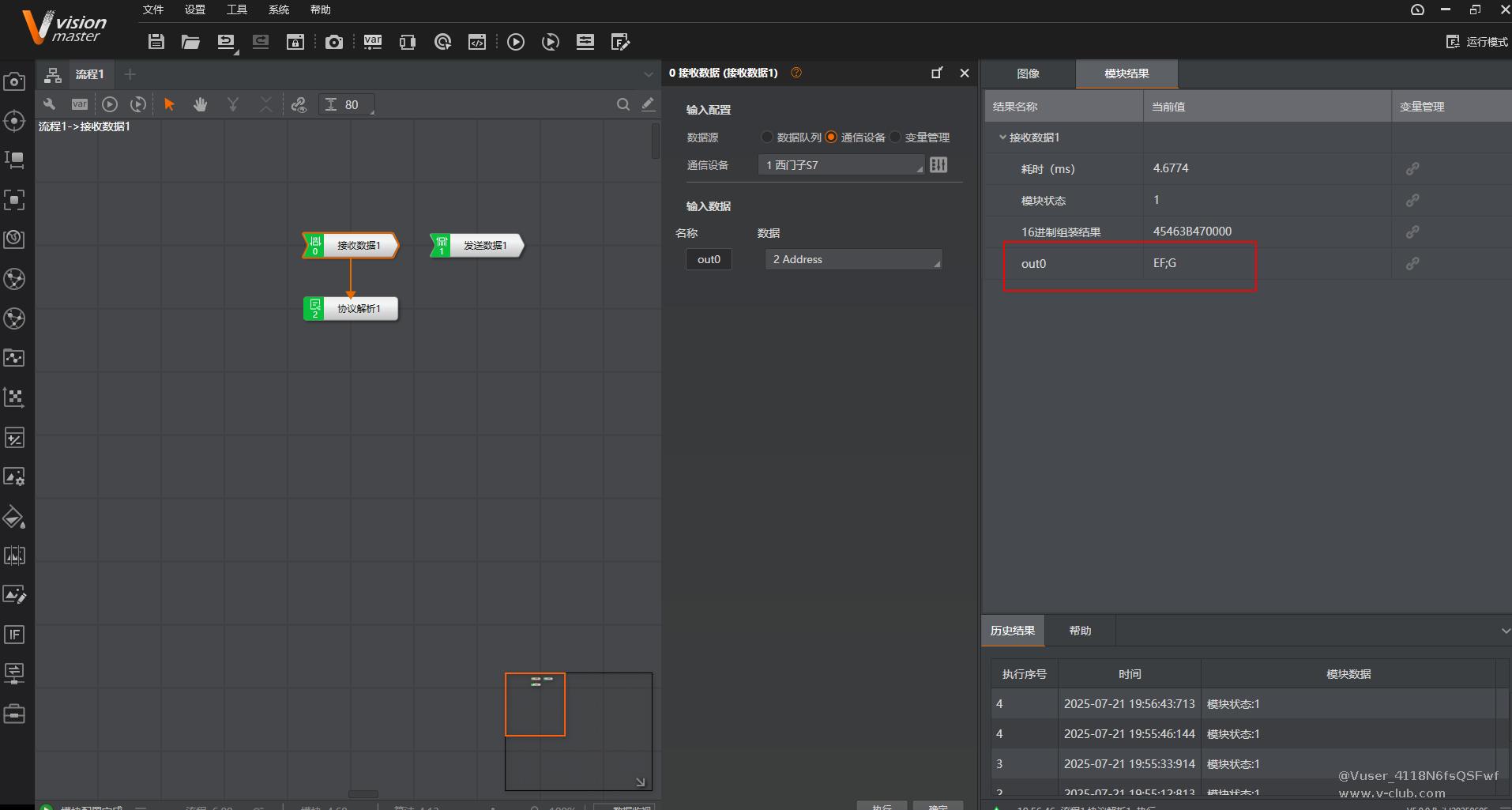The width and height of the screenshot is (1512, 810).
Task: Select the 发送数据1 module node
Action: pos(477,245)
